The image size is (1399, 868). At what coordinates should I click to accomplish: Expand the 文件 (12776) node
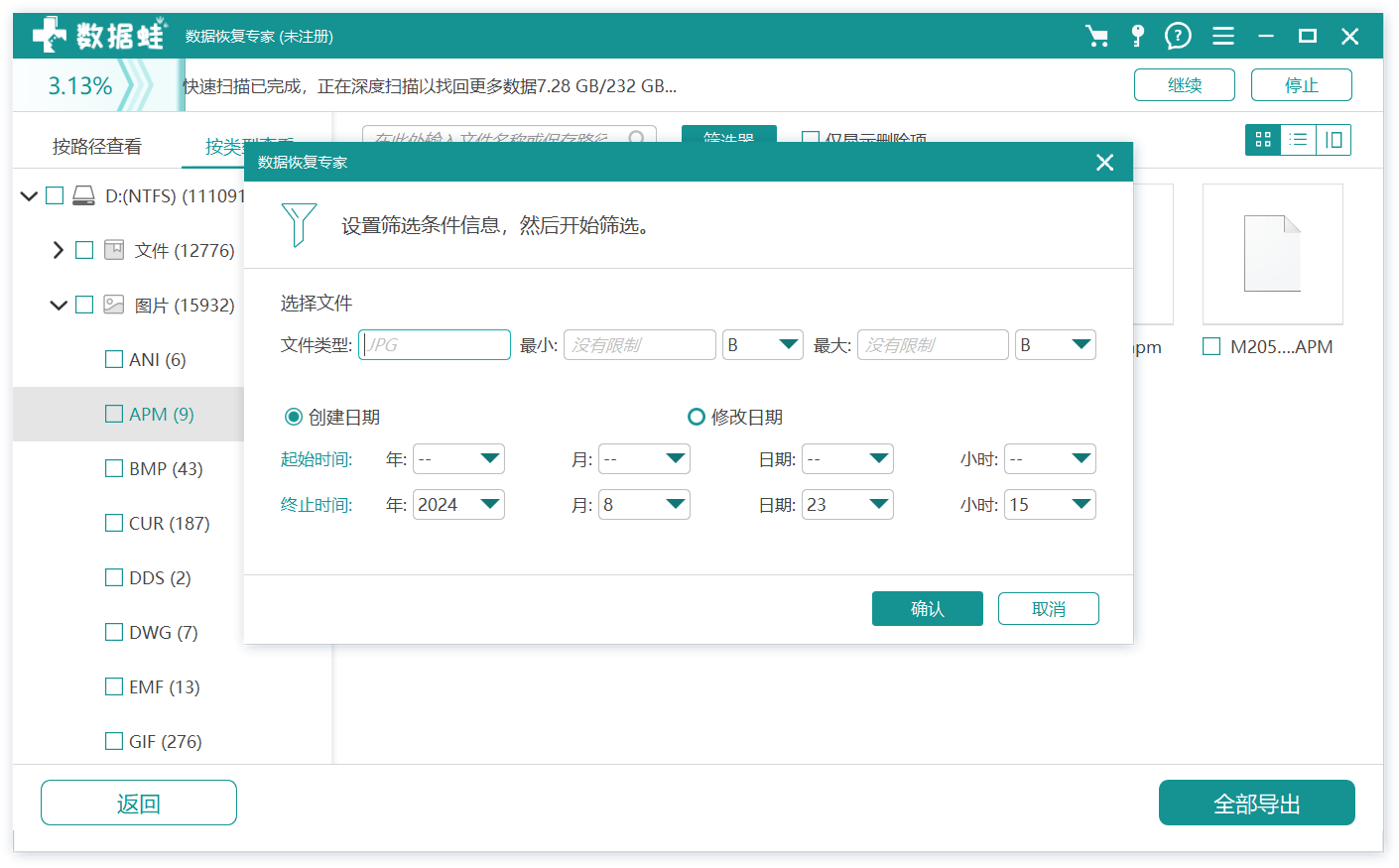pos(59,250)
